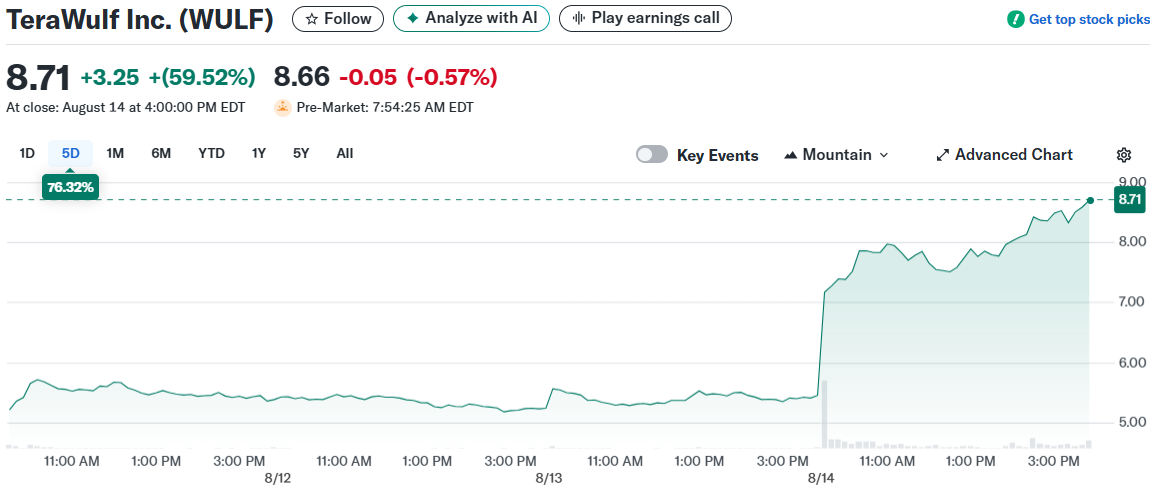Click the 8/12 date label on axis
The width and height of the screenshot is (1155, 488).
tap(278, 478)
